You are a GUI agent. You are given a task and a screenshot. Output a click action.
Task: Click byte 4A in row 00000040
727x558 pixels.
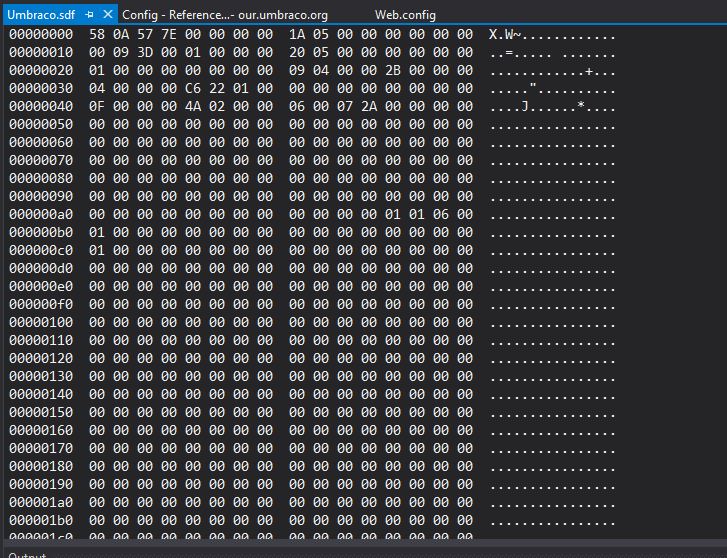point(192,106)
